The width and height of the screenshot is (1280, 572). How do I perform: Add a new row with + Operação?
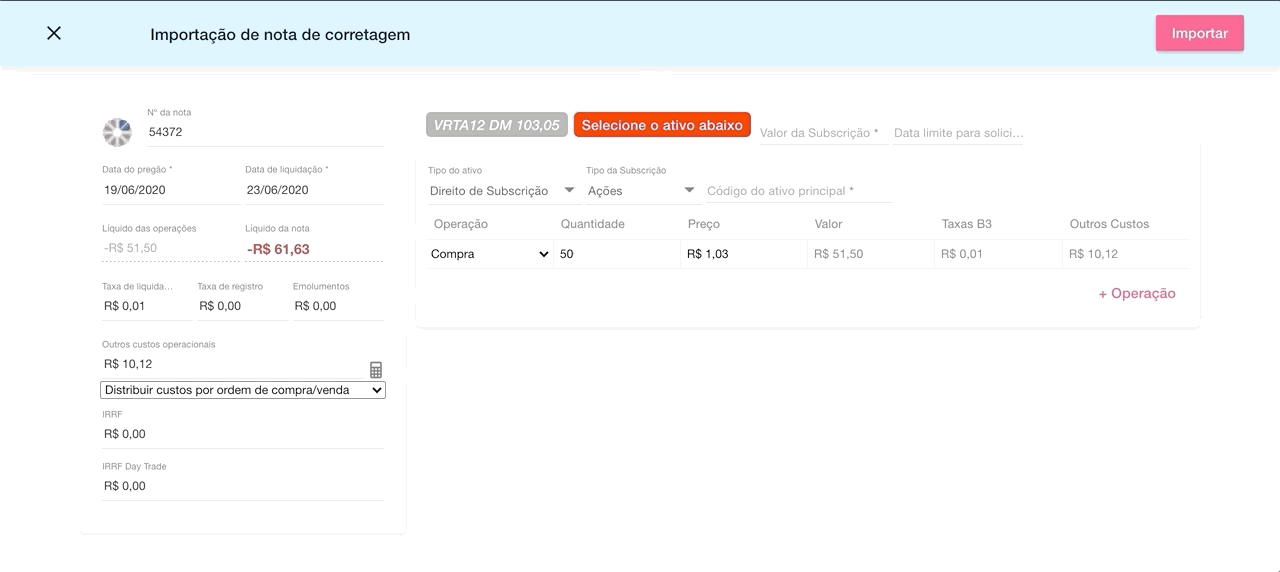[x=1136, y=294]
